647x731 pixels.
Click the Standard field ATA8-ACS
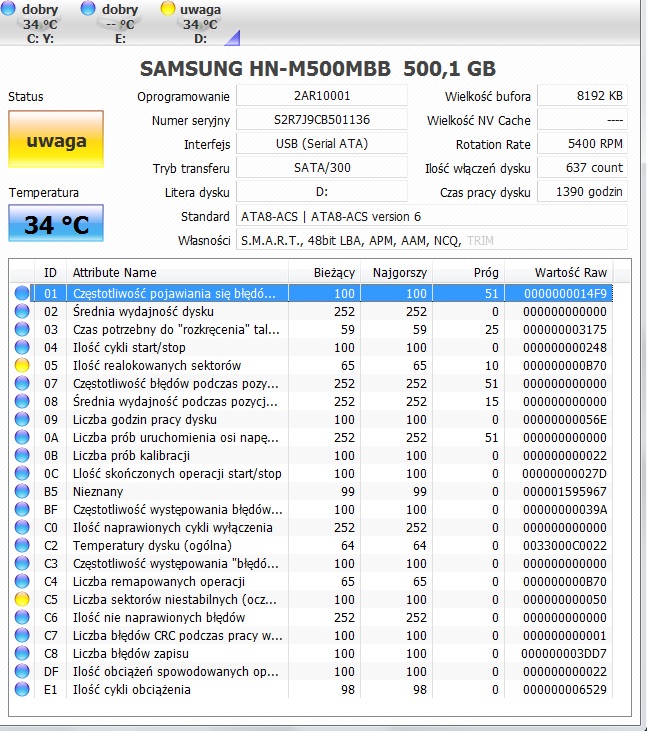[432, 216]
